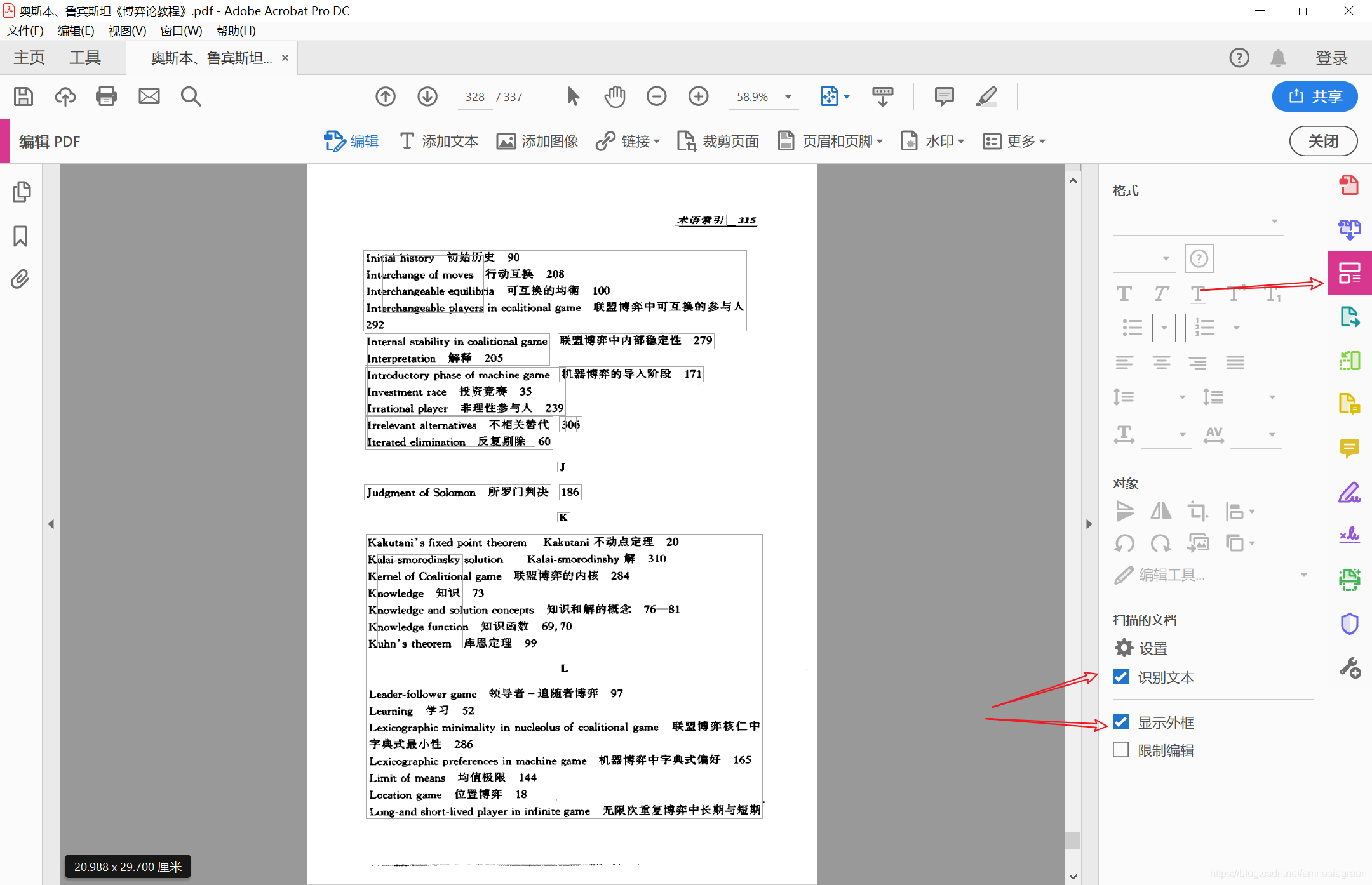Uncheck the 显示外框 checkbox
1372x885 pixels.
(1121, 722)
